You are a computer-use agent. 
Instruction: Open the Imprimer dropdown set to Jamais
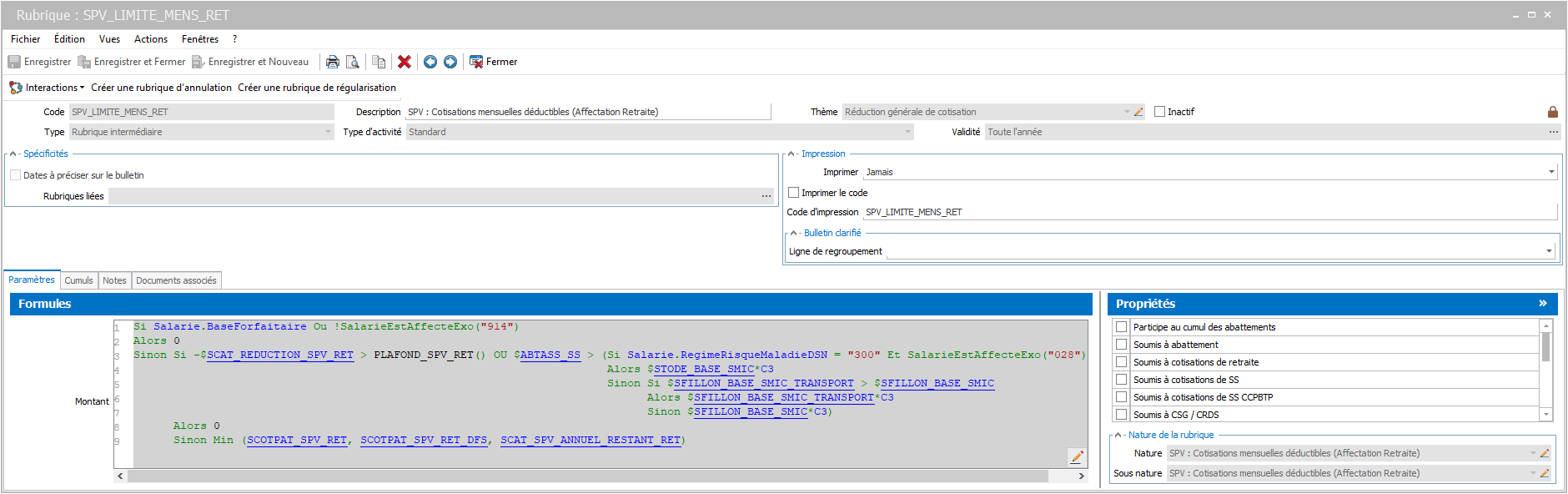click(1551, 172)
